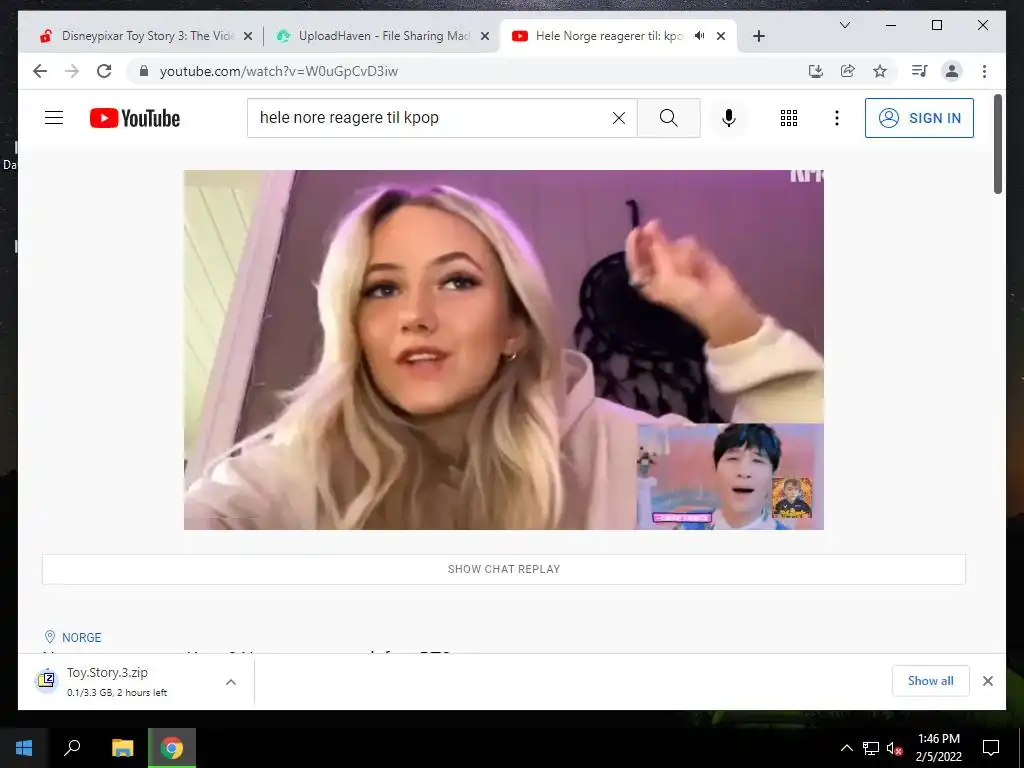Image resolution: width=1024 pixels, height=768 pixels.
Task: Navigate back in Chrome
Action: click(40, 71)
